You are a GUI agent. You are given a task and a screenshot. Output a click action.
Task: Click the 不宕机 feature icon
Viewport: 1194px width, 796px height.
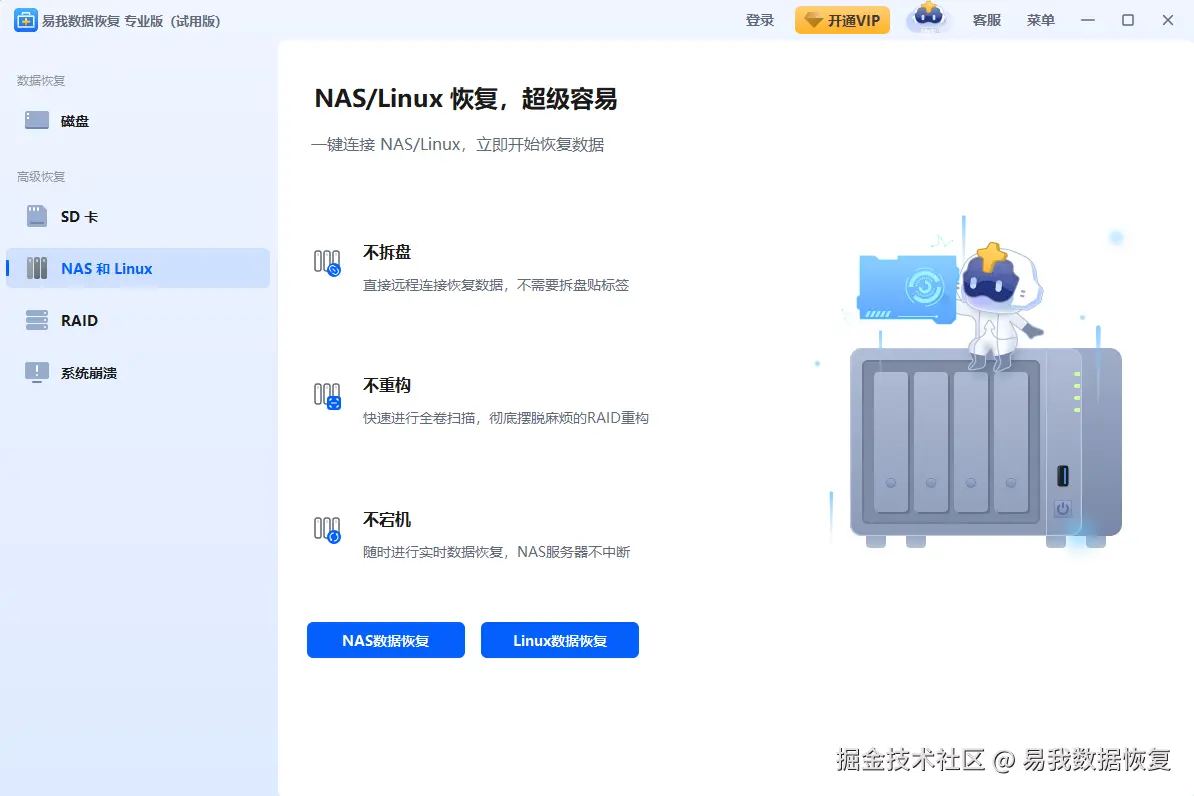point(327,529)
